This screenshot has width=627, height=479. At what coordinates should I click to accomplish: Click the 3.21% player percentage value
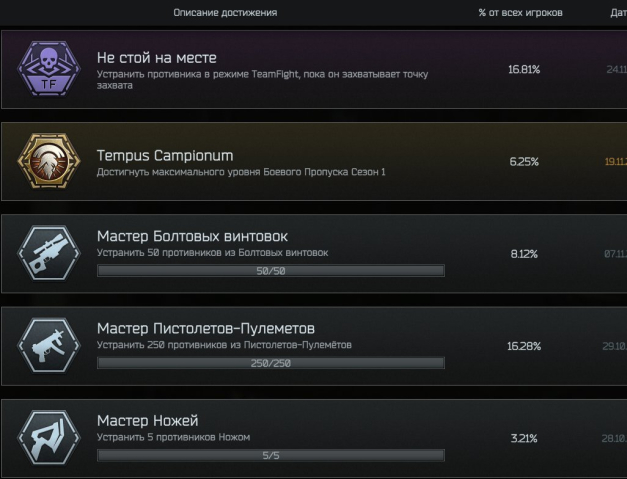point(524,438)
